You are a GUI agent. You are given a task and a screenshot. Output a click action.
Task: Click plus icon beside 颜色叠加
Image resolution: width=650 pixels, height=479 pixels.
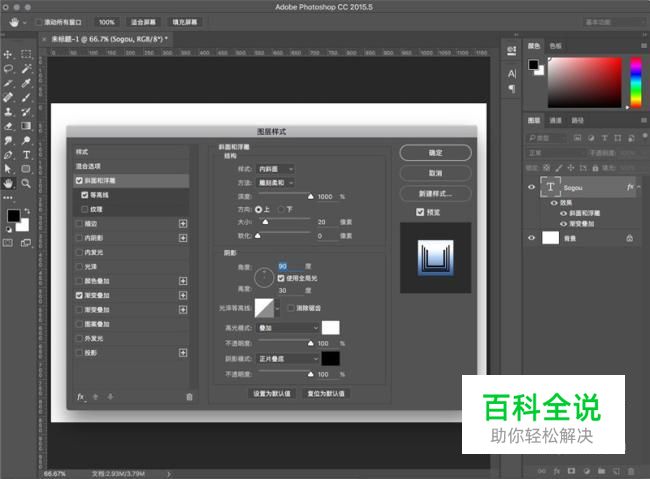tap(183, 281)
